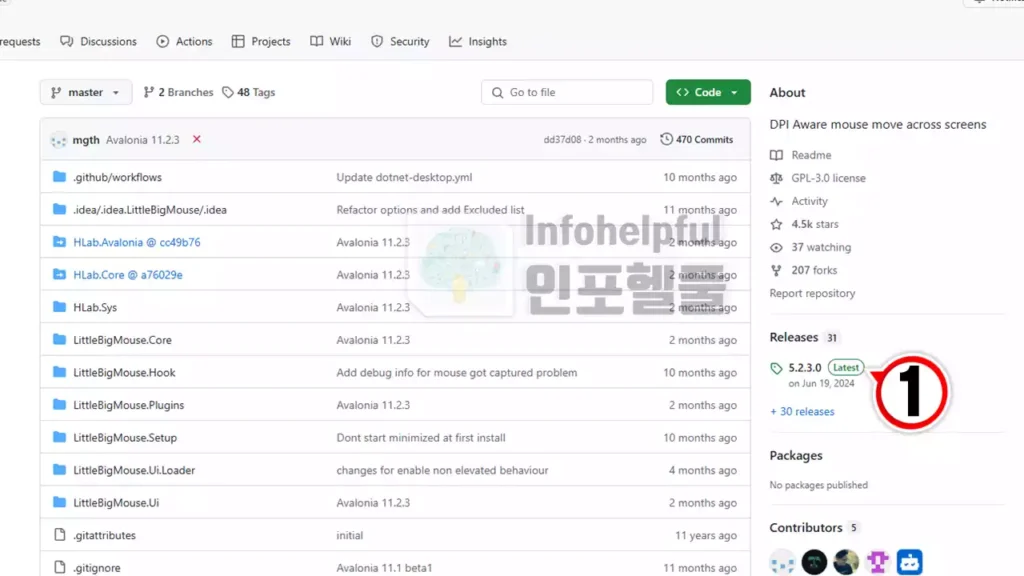Viewport: 1024px width, 576px height.
Task: Open the .gitignore file
Action: coord(97,568)
